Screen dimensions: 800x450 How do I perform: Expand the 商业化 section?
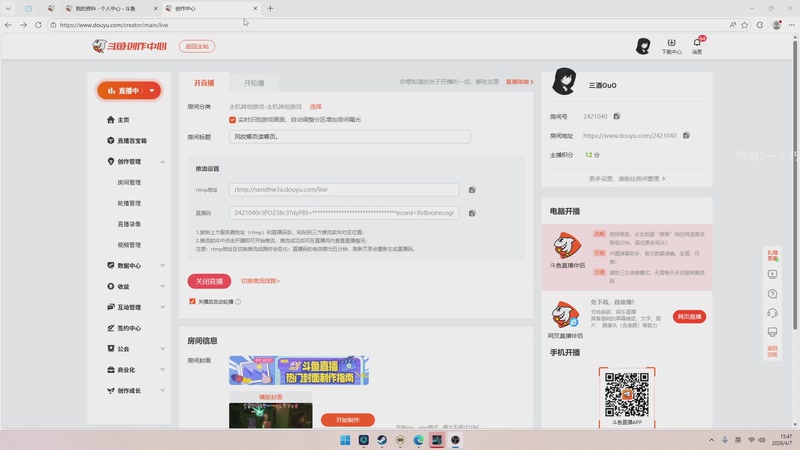click(163, 369)
